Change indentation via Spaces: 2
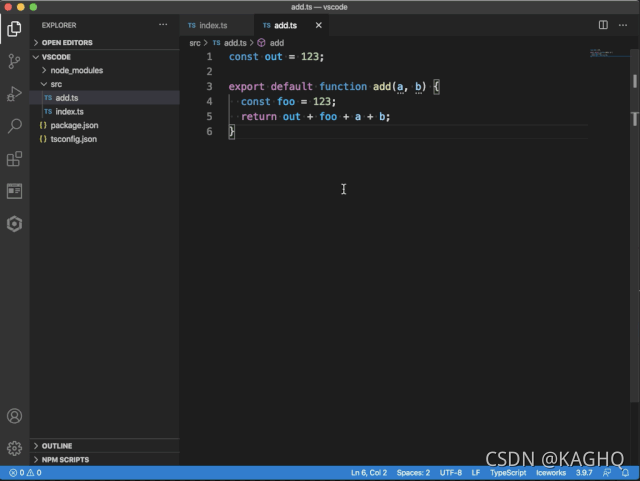This screenshot has width=640, height=481. 413,473
